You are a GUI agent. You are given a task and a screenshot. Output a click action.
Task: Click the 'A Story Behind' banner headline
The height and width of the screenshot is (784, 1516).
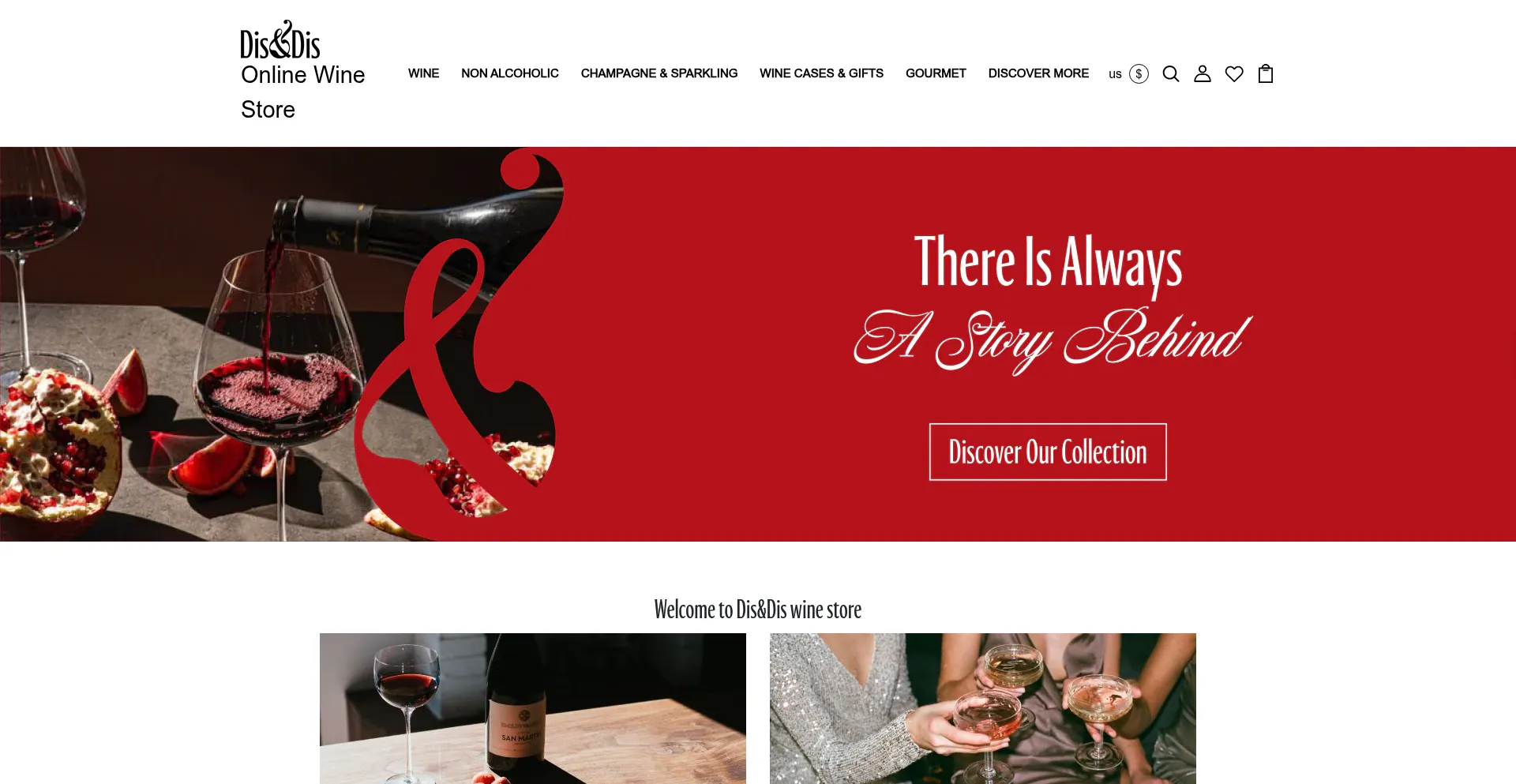click(x=1053, y=339)
